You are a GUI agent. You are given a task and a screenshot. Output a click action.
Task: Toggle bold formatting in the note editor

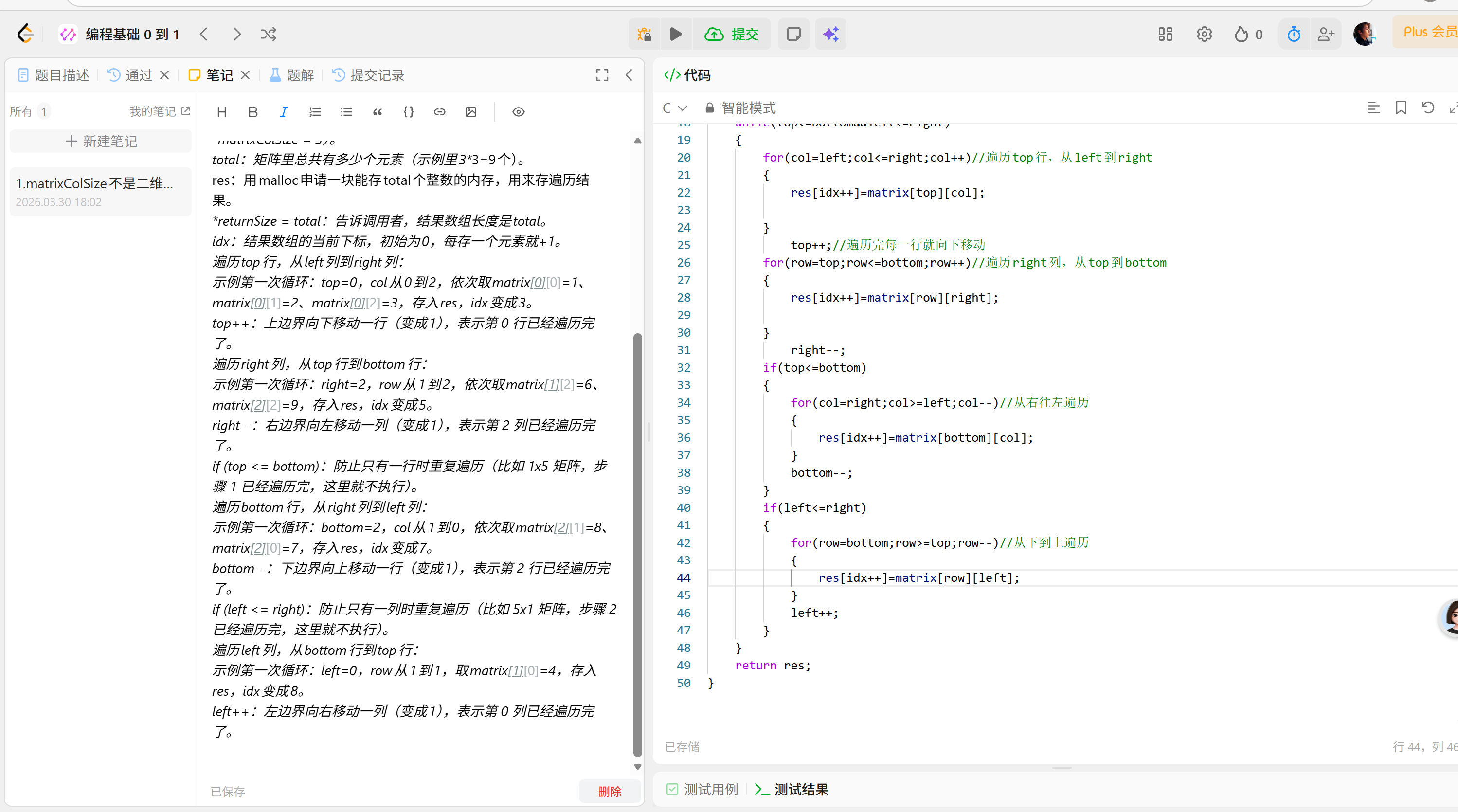pos(252,111)
